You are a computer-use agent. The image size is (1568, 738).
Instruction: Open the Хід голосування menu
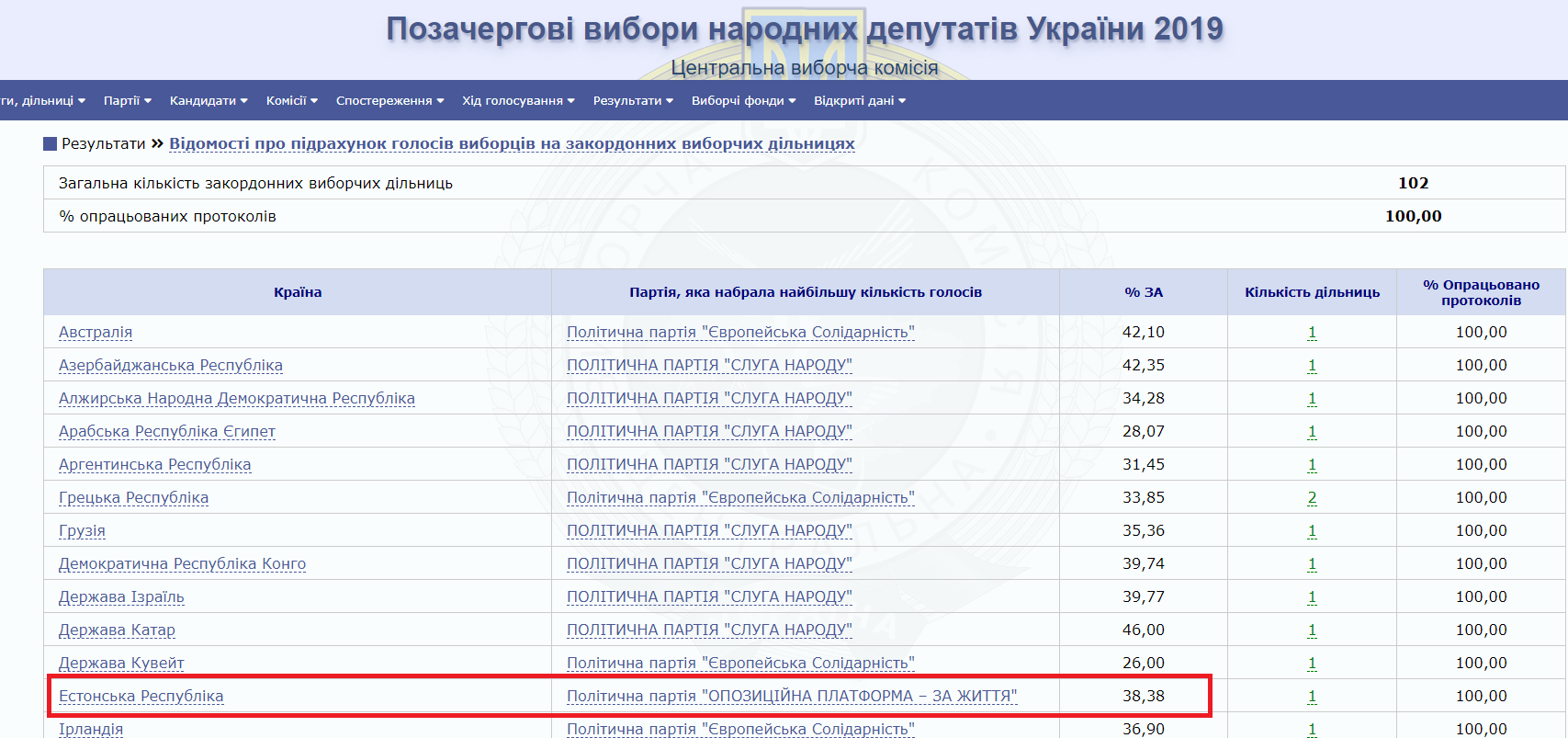[518, 101]
